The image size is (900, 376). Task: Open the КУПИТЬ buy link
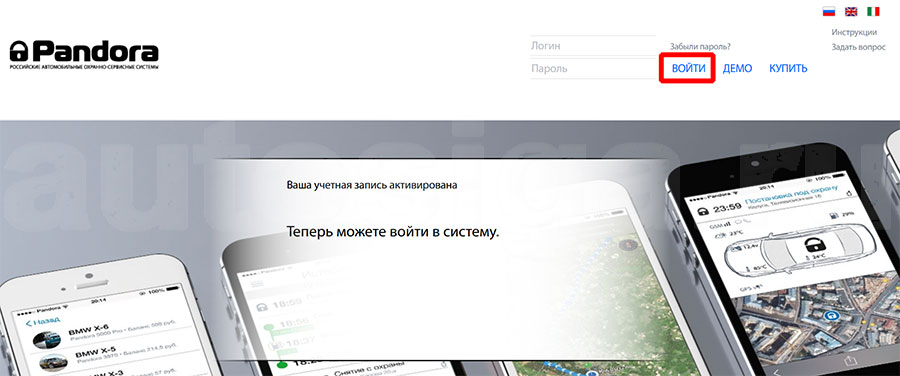pos(788,68)
